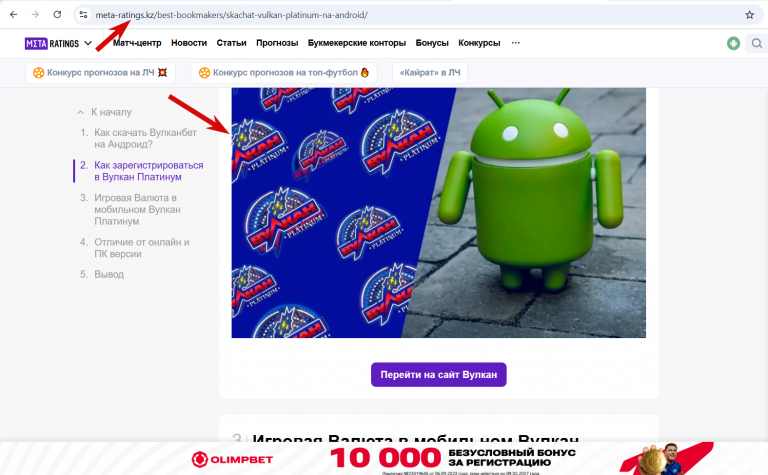
Task: Jump to the Вывод section
Action: pos(109,274)
